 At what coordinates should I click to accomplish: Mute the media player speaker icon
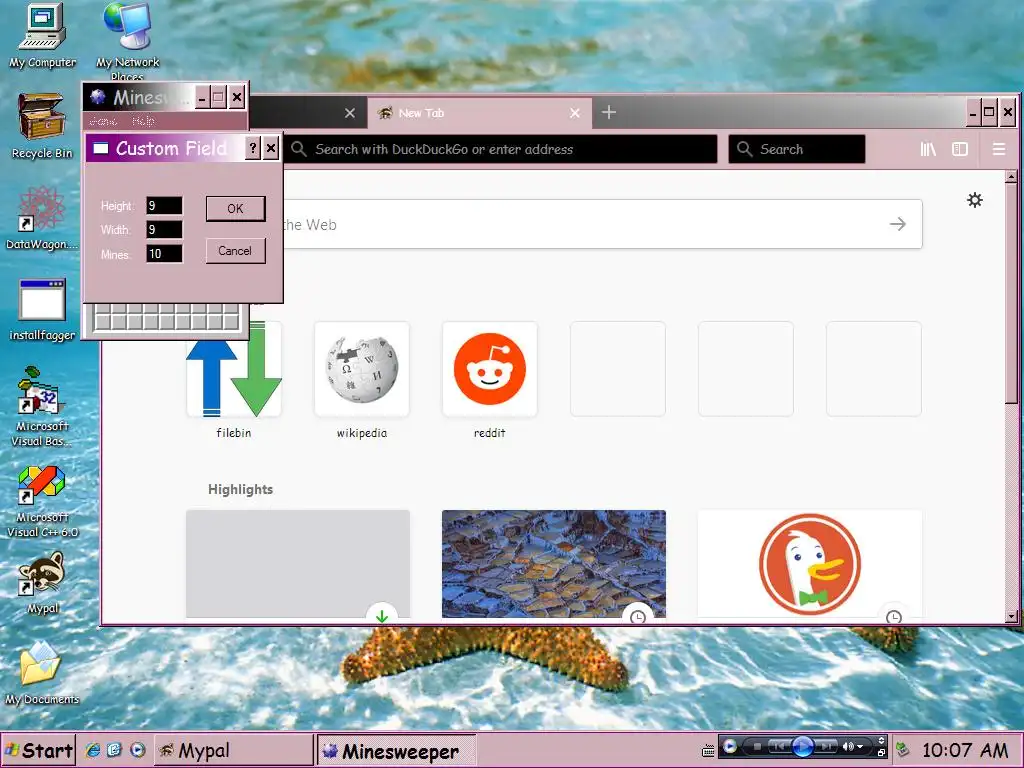[x=848, y=746]
